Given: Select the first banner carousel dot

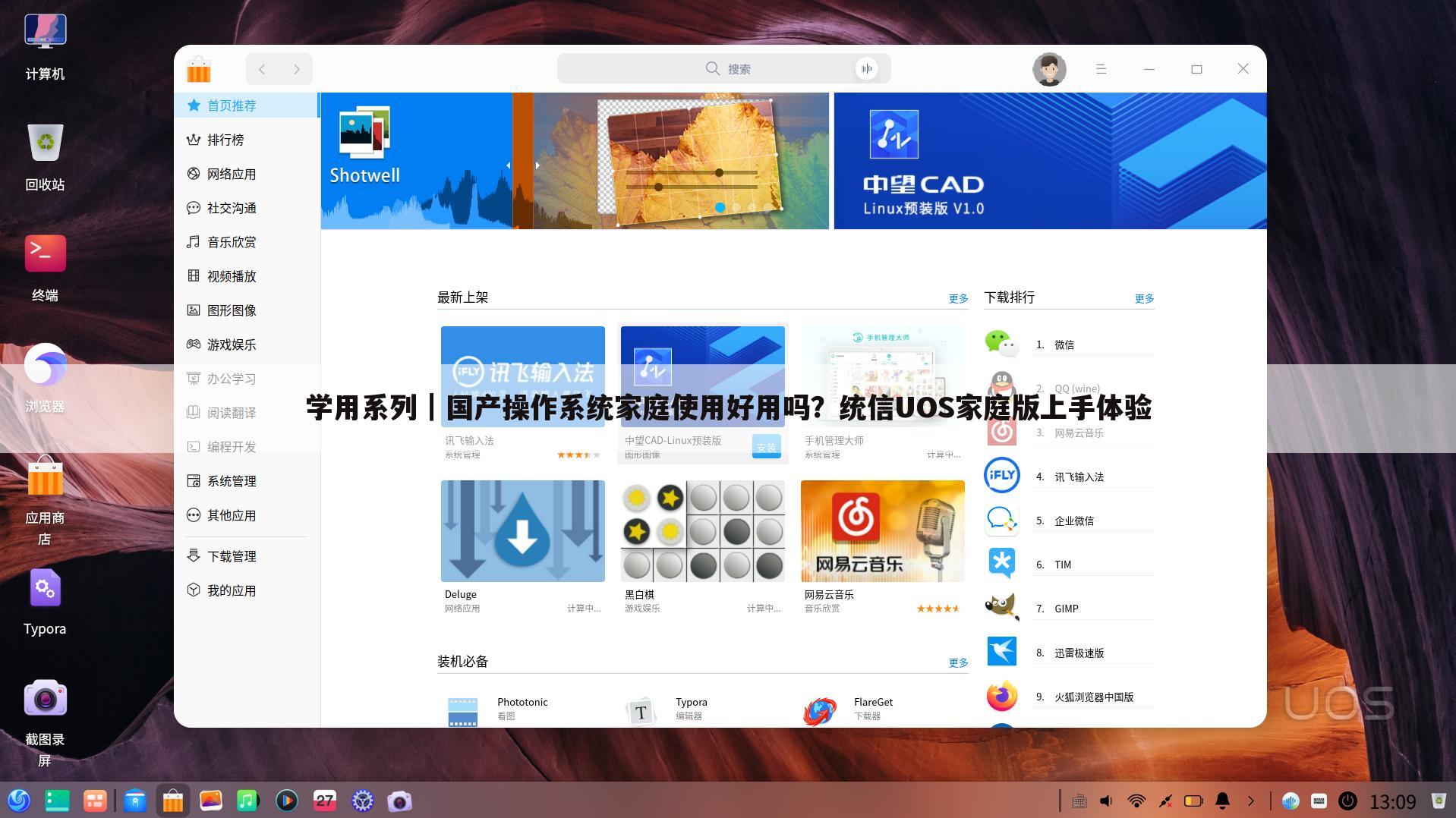Looking at the screenshot, I should click(720, 207).
